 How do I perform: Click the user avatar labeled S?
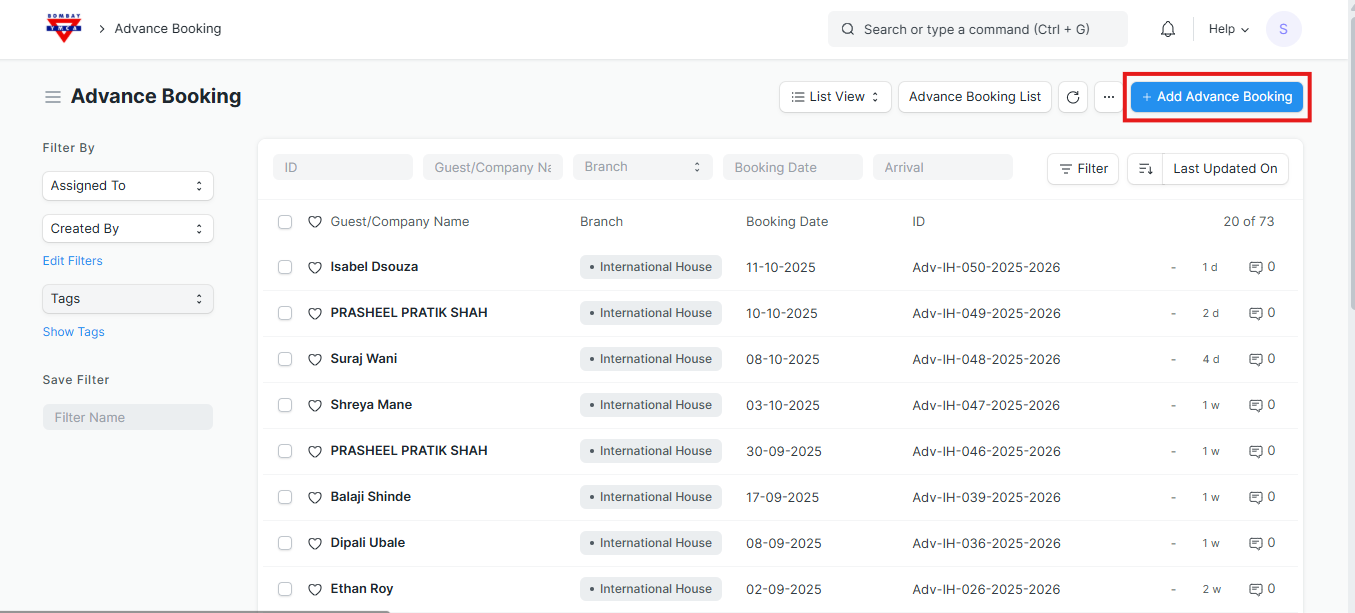[1283, 29]
